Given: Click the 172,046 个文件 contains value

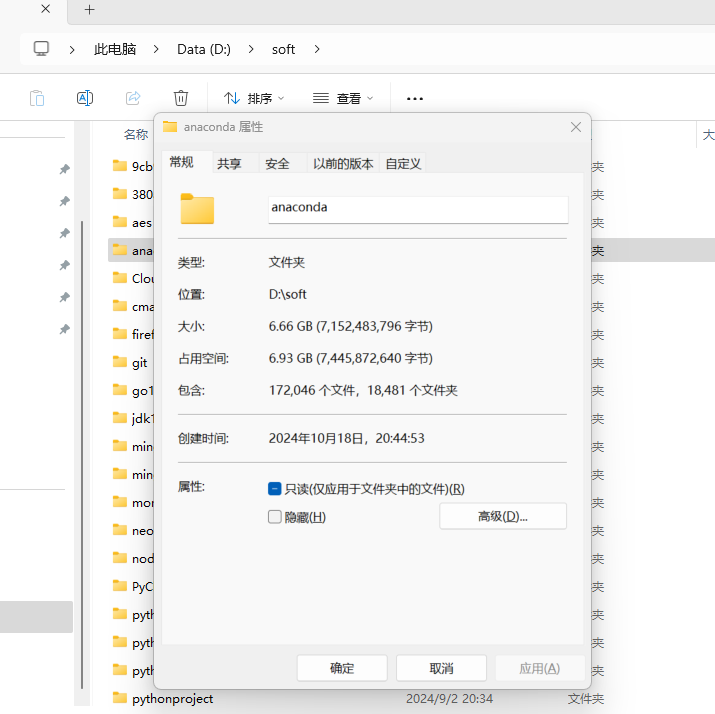Looking at the screenshot, I should click(x=363, y=390).
